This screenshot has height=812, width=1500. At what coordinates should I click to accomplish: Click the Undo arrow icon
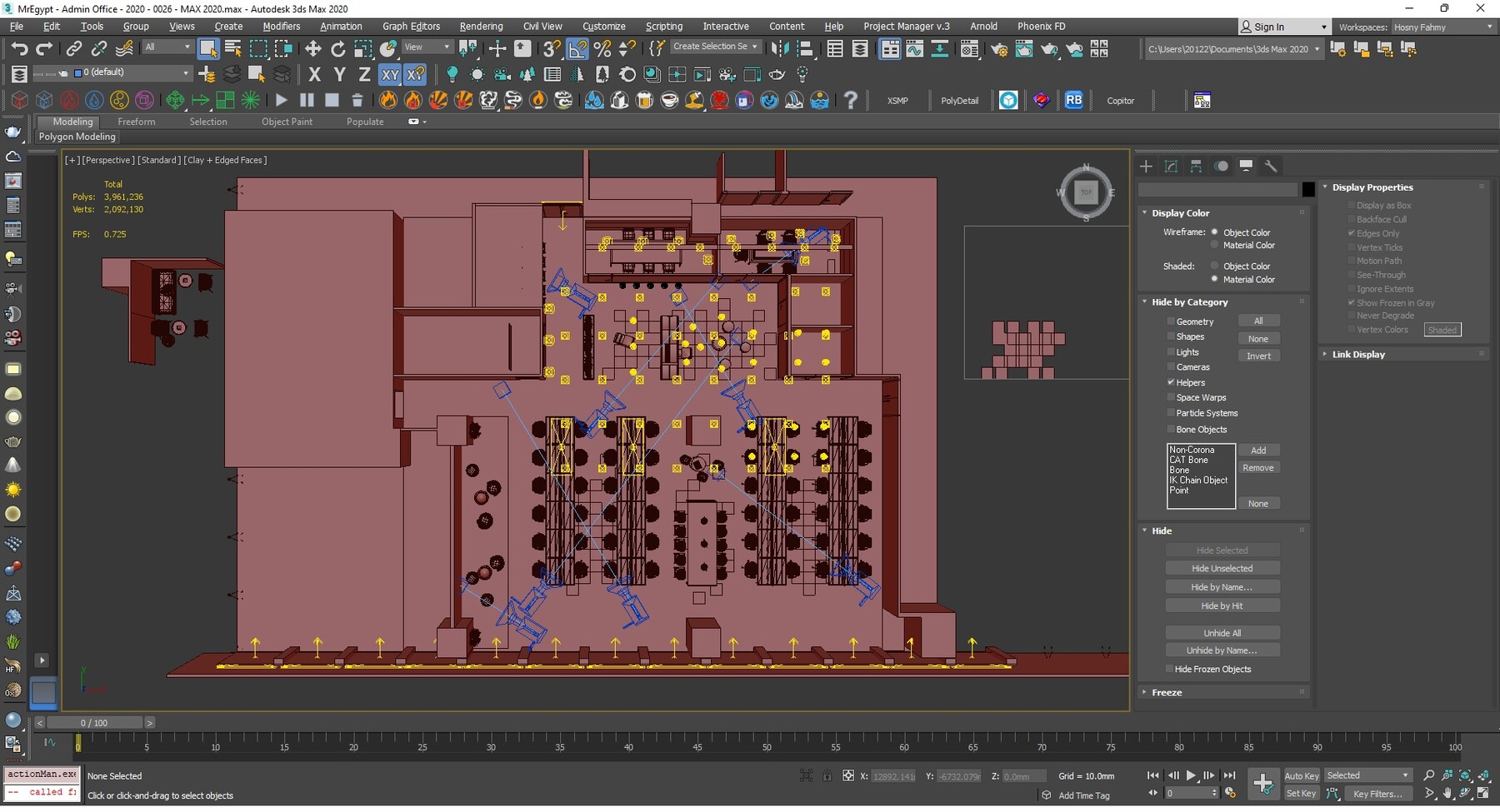pyautogui.click(x=19, y=48)
